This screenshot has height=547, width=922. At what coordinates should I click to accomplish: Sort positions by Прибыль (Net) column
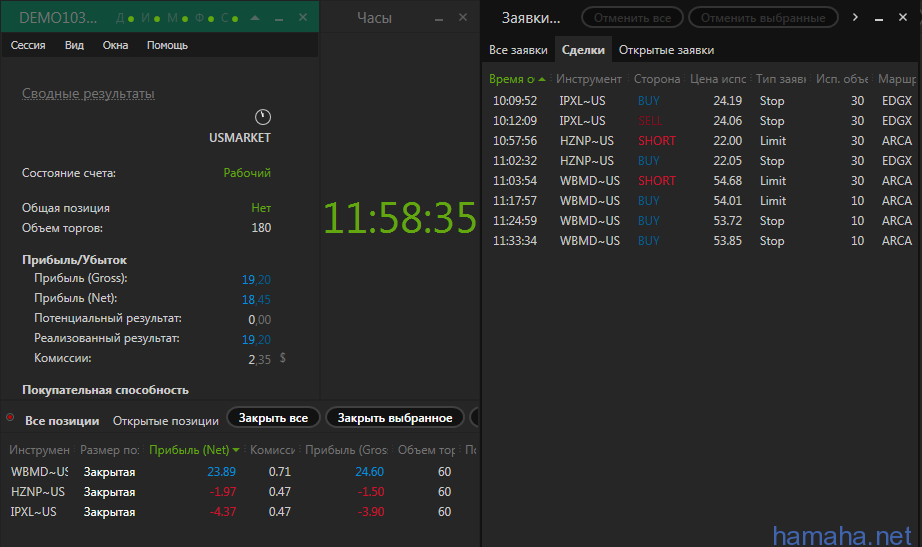click(x=194, y=450)
